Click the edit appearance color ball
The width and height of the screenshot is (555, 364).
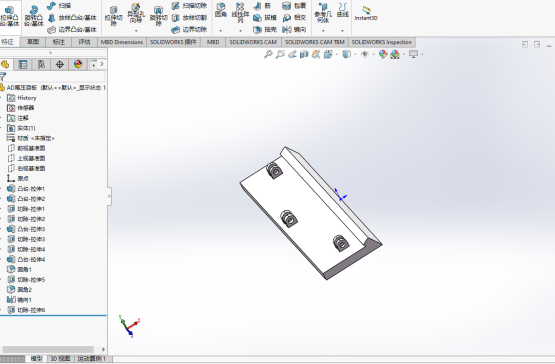pos(383,54)
